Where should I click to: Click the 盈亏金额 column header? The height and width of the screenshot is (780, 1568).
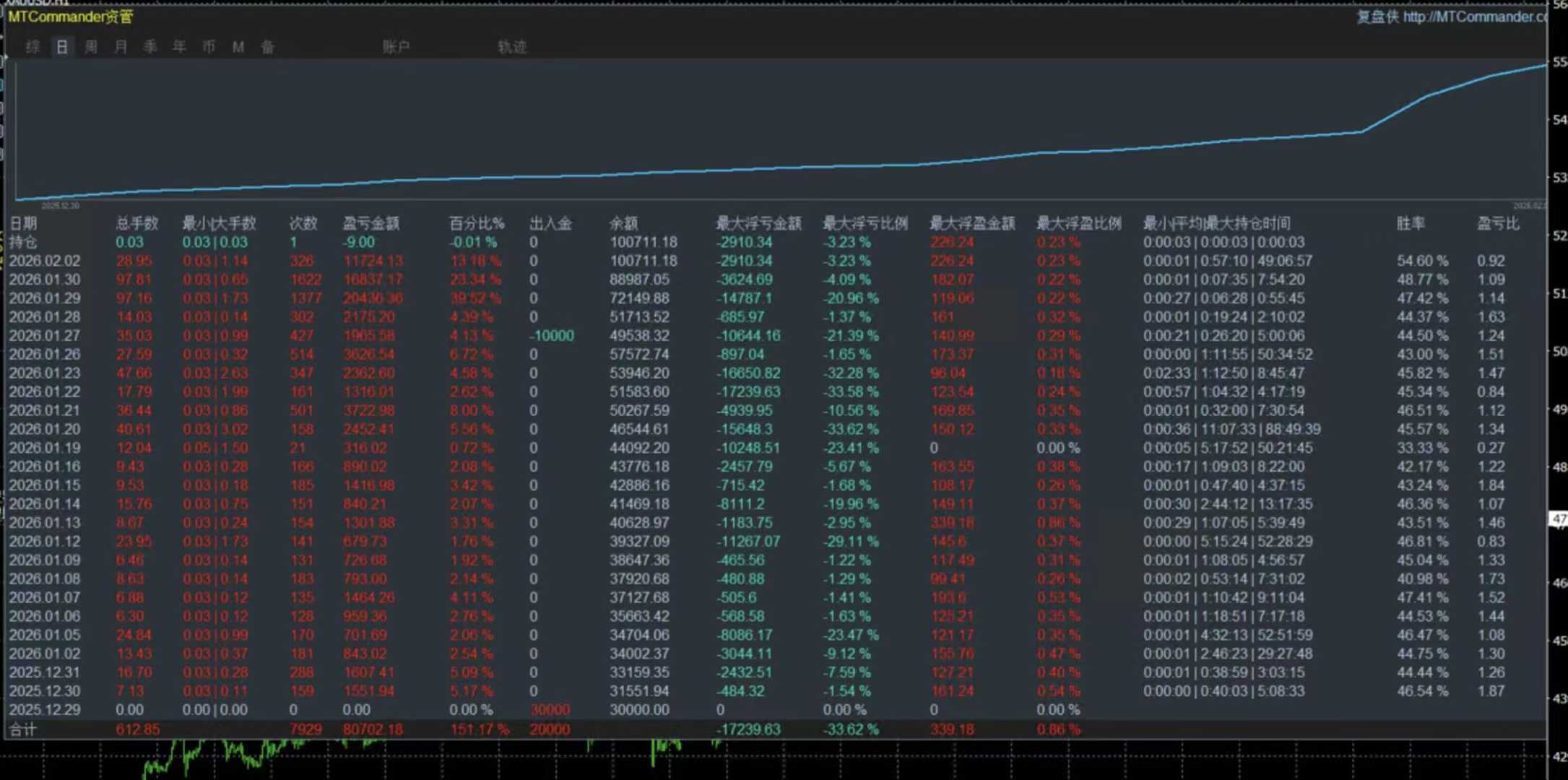pos(371,223)
